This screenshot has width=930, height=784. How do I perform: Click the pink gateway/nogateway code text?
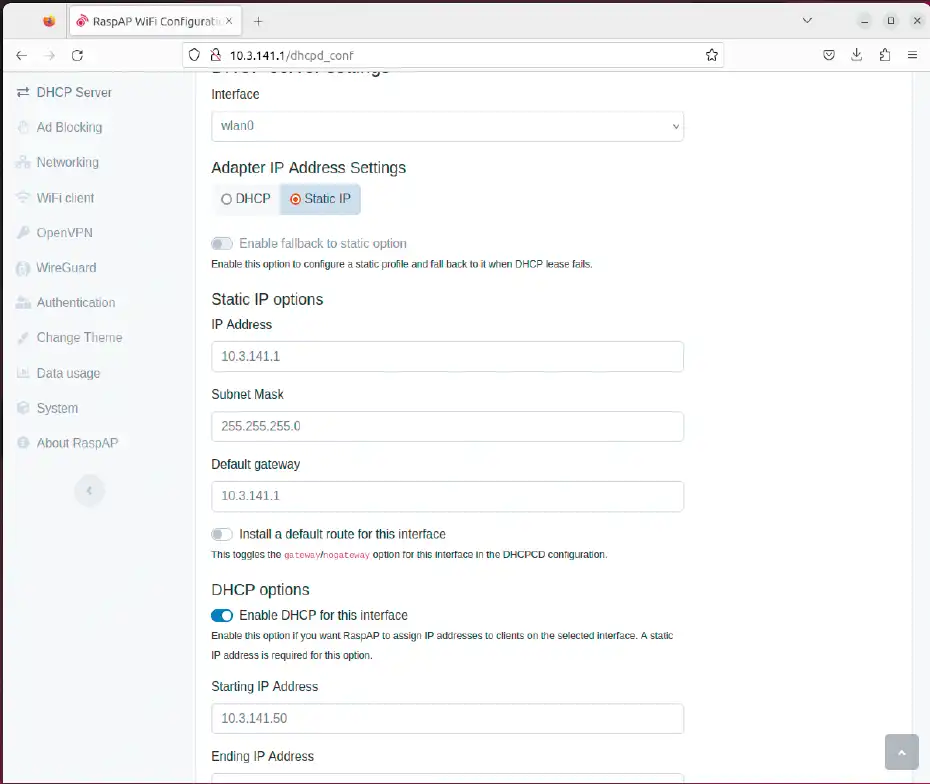pyautogui.click(x=327, y=555)
